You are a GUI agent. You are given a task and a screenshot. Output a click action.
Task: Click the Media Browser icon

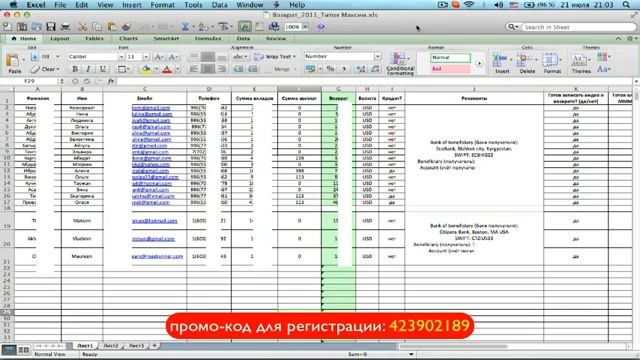pyautogui.click(x=274, y=27)
